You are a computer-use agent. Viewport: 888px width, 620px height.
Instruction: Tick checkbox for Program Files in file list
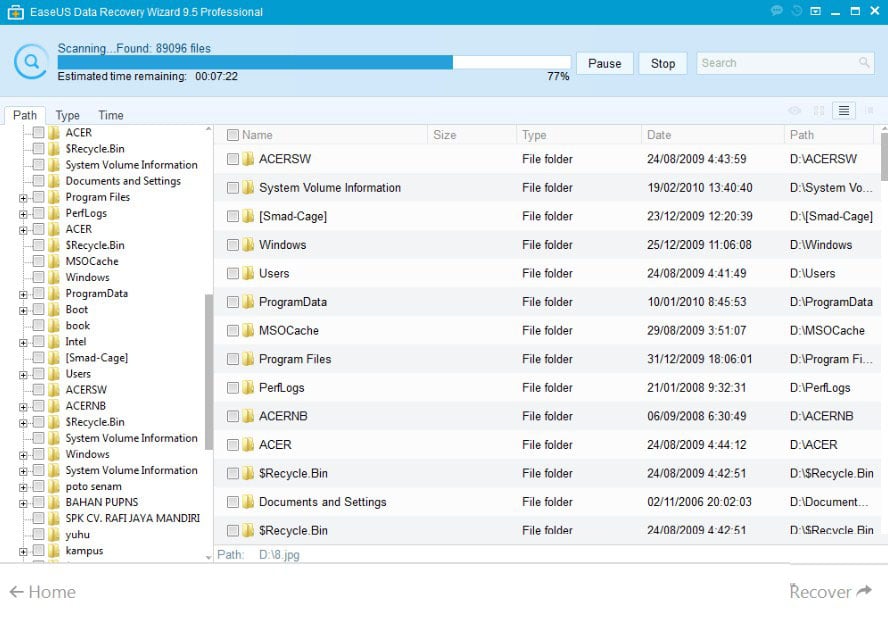232,359
